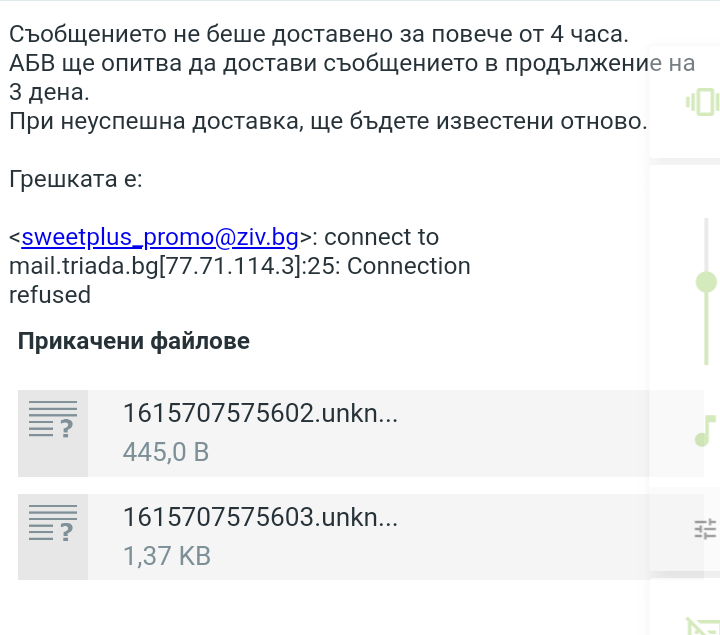Tap the music note media volume icon

click(x=705, y=430)
